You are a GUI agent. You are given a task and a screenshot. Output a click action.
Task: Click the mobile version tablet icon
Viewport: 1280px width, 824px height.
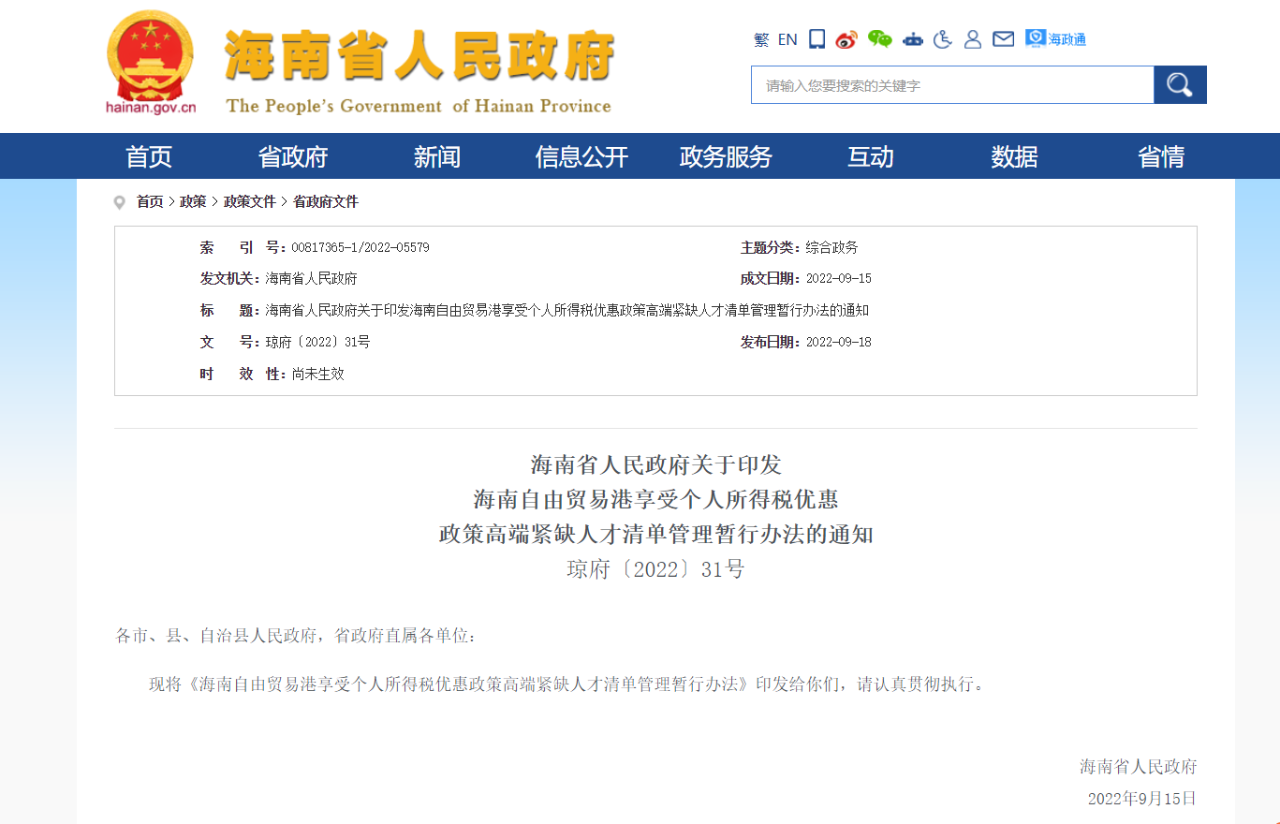817,39
